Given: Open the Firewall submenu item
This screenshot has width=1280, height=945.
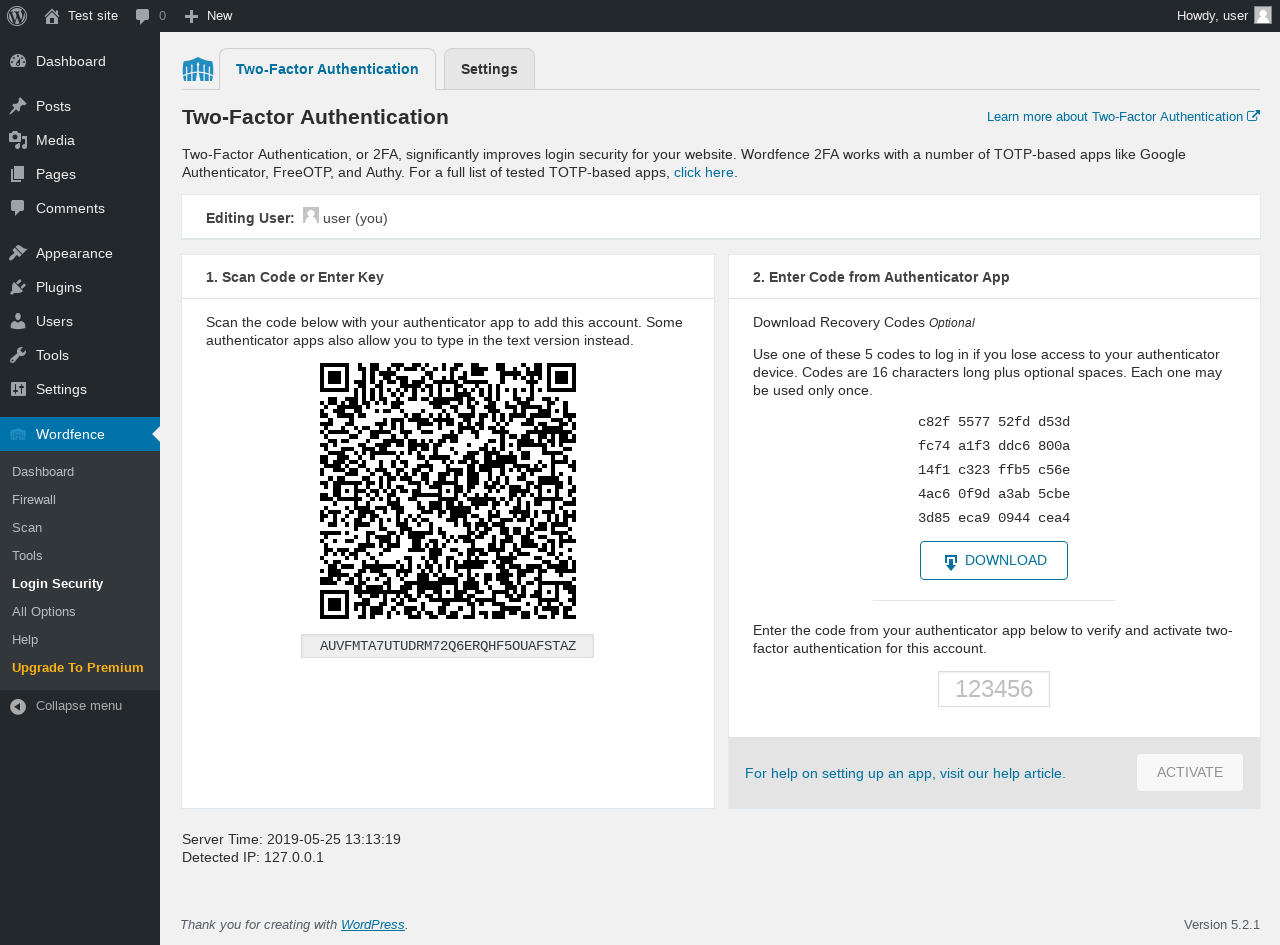Looking at the screenshot, I should coord(34,499).
